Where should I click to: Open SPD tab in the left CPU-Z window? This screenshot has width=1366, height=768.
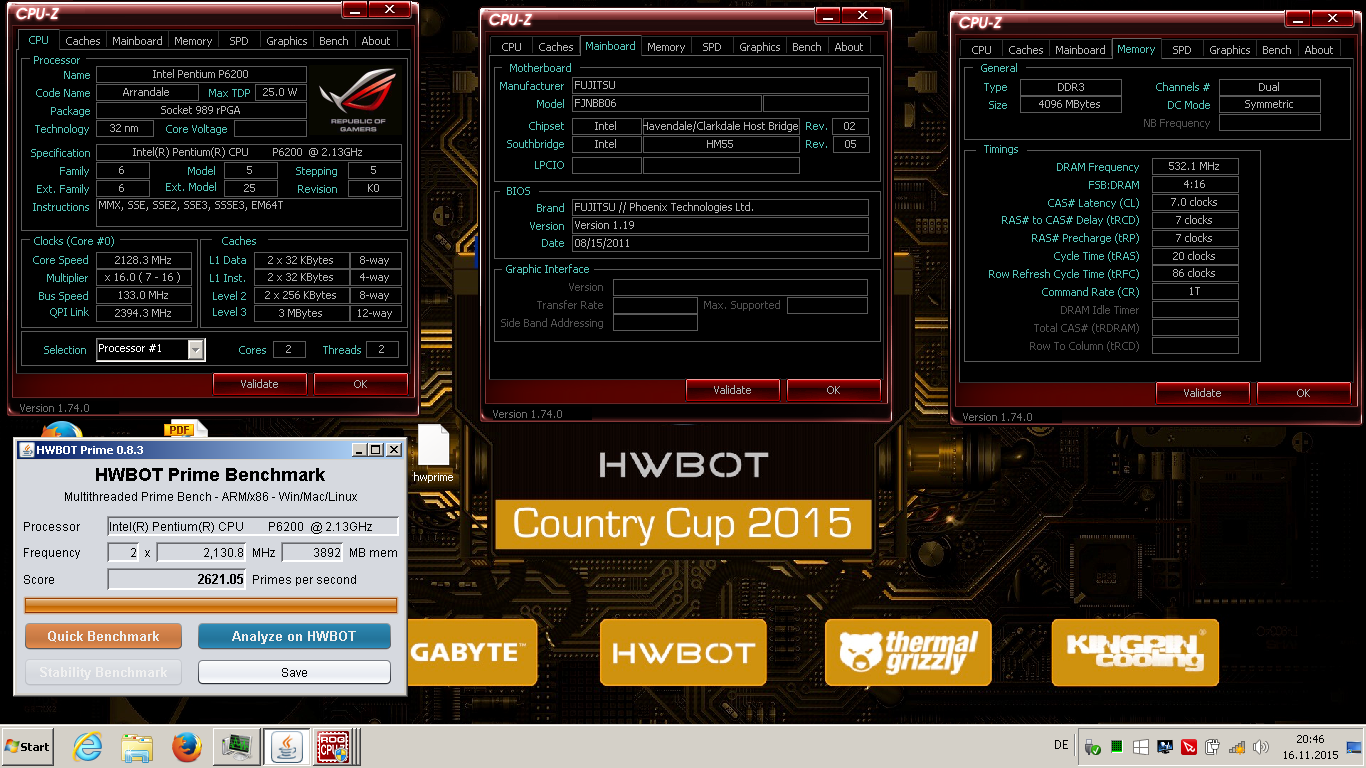239,41
